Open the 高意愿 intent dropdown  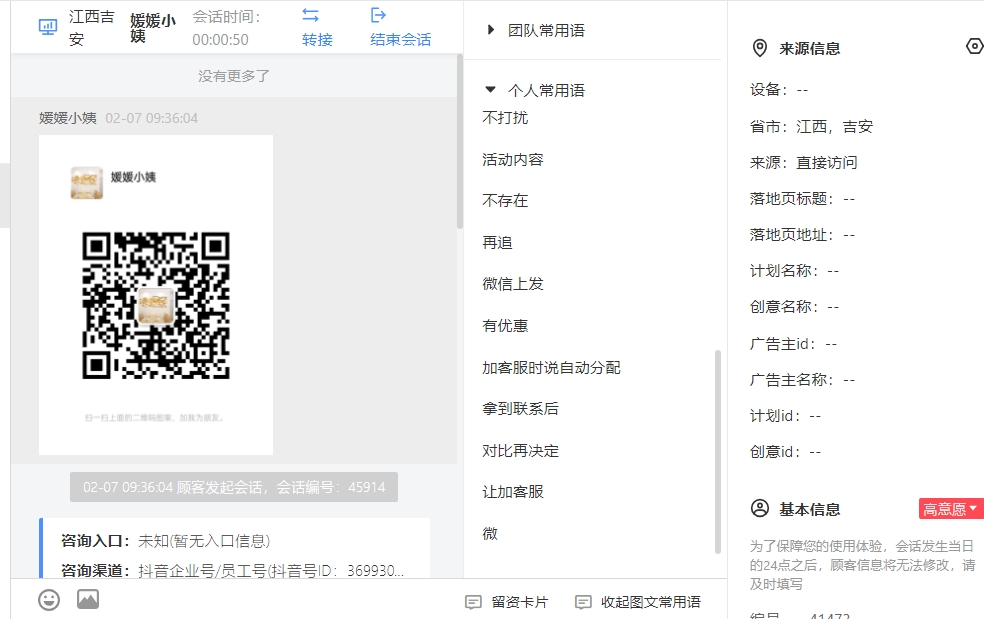pyautogui.click(x=951, y=509)
